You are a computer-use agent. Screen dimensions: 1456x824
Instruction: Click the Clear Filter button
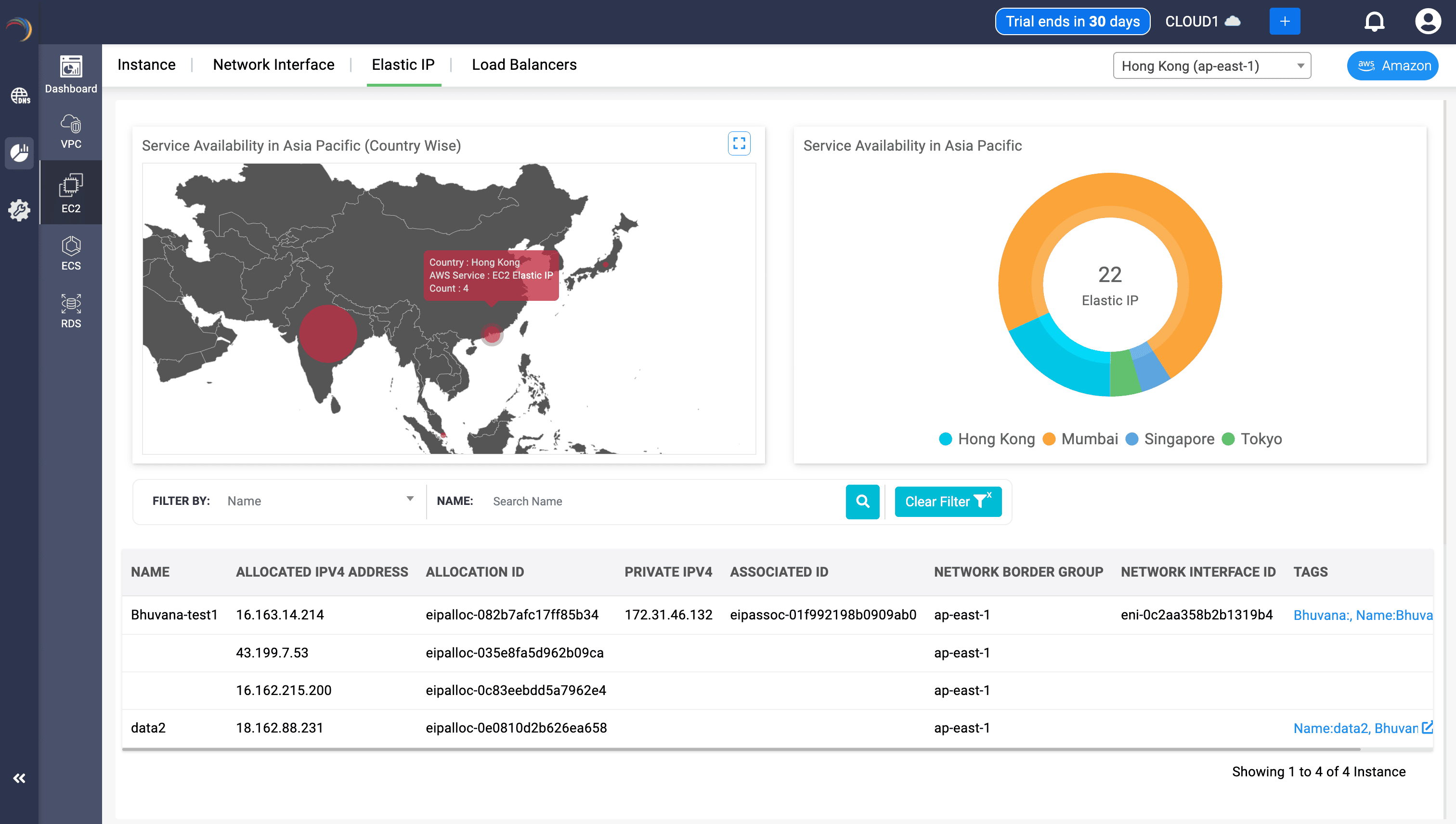(948, 502)
